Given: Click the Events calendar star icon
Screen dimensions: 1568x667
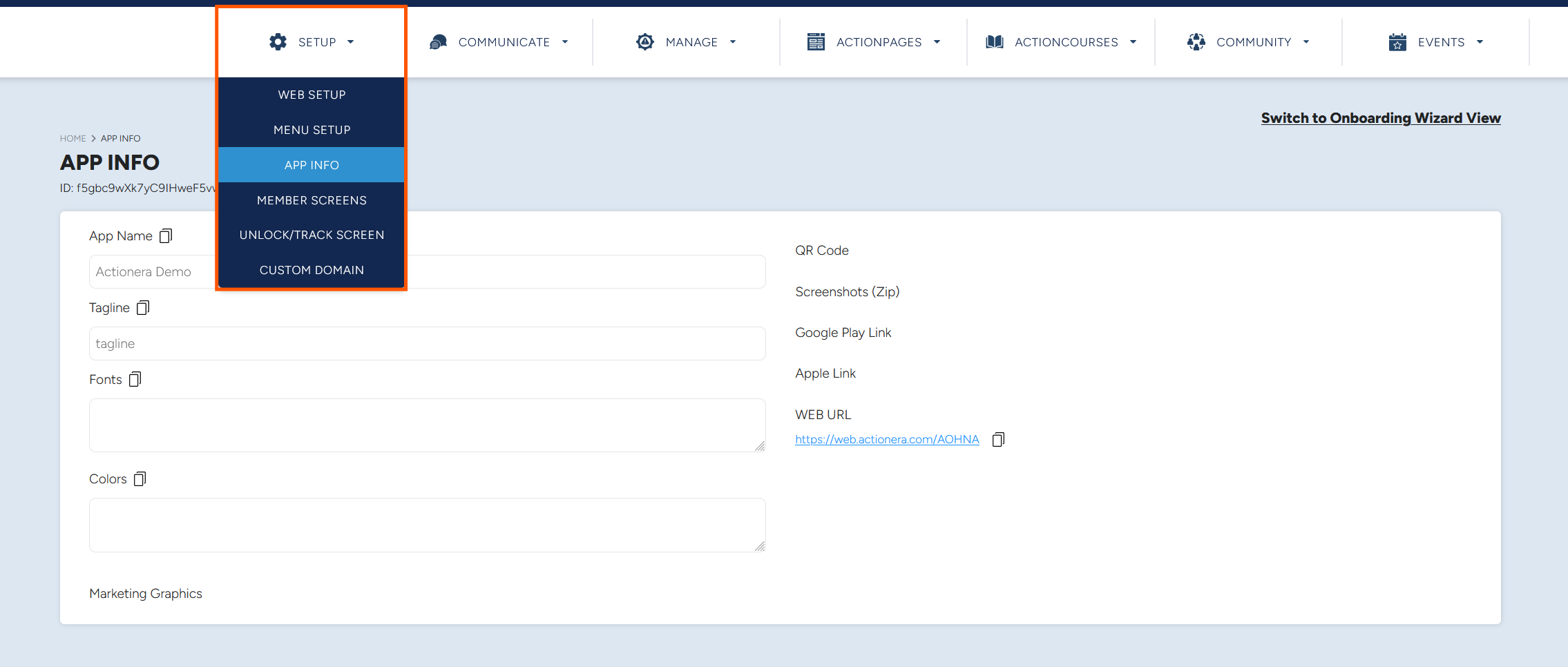Looking at the screenshot, I should [x=1397, y=42].
